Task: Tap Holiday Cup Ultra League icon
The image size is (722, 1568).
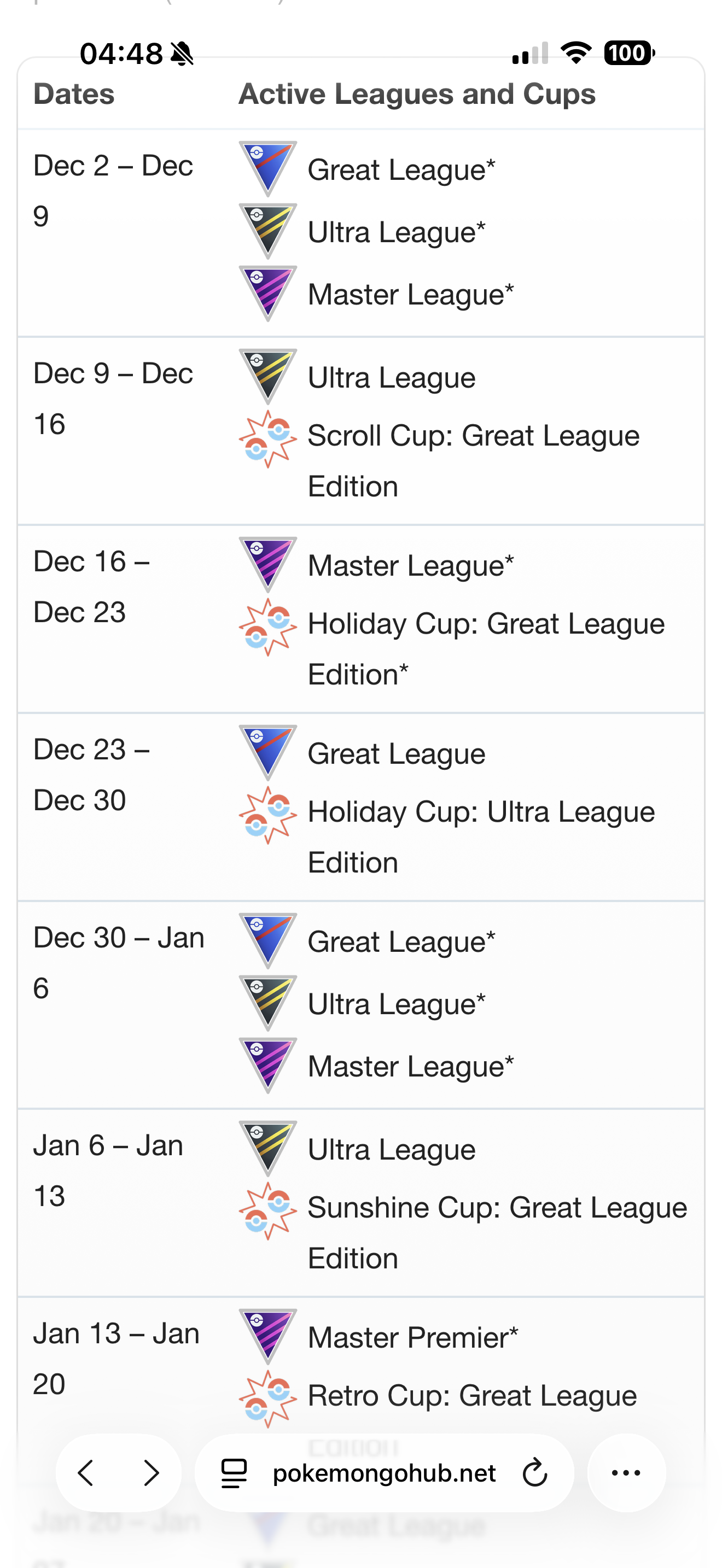Action: coord(268,815)
